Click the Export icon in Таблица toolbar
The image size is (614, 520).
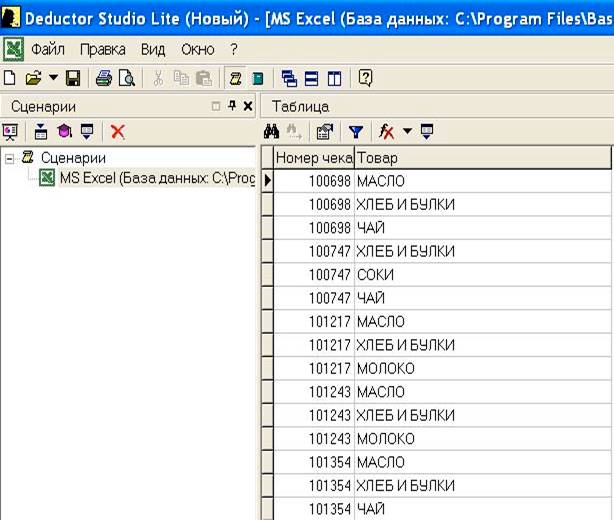(426, 132)
